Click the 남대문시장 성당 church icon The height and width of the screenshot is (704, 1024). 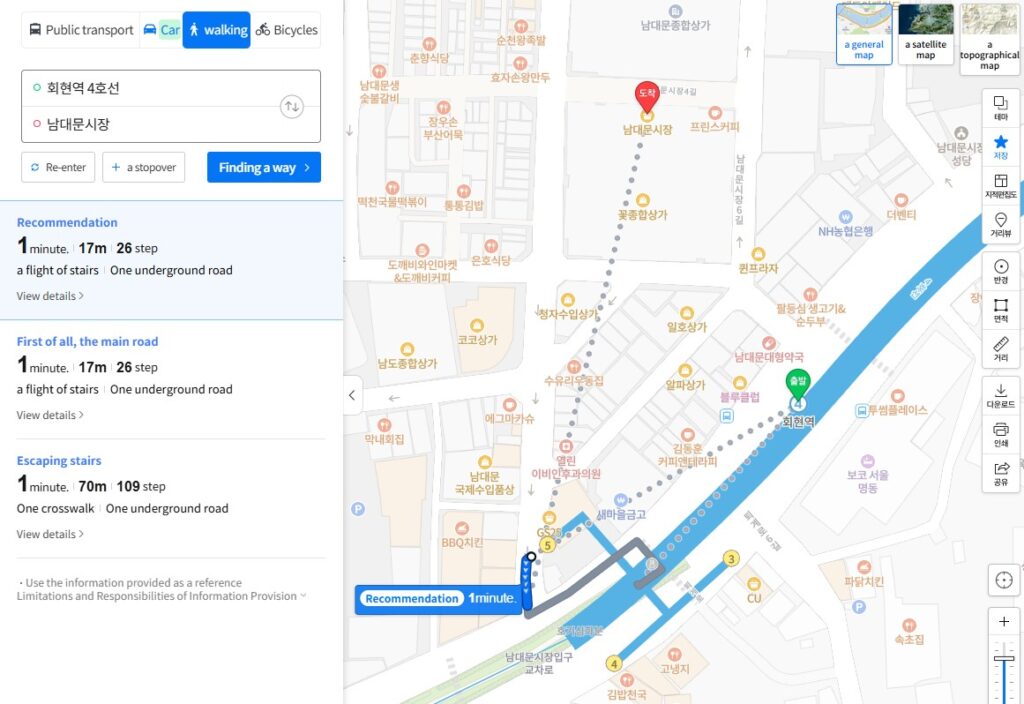[x=961, y=133]
